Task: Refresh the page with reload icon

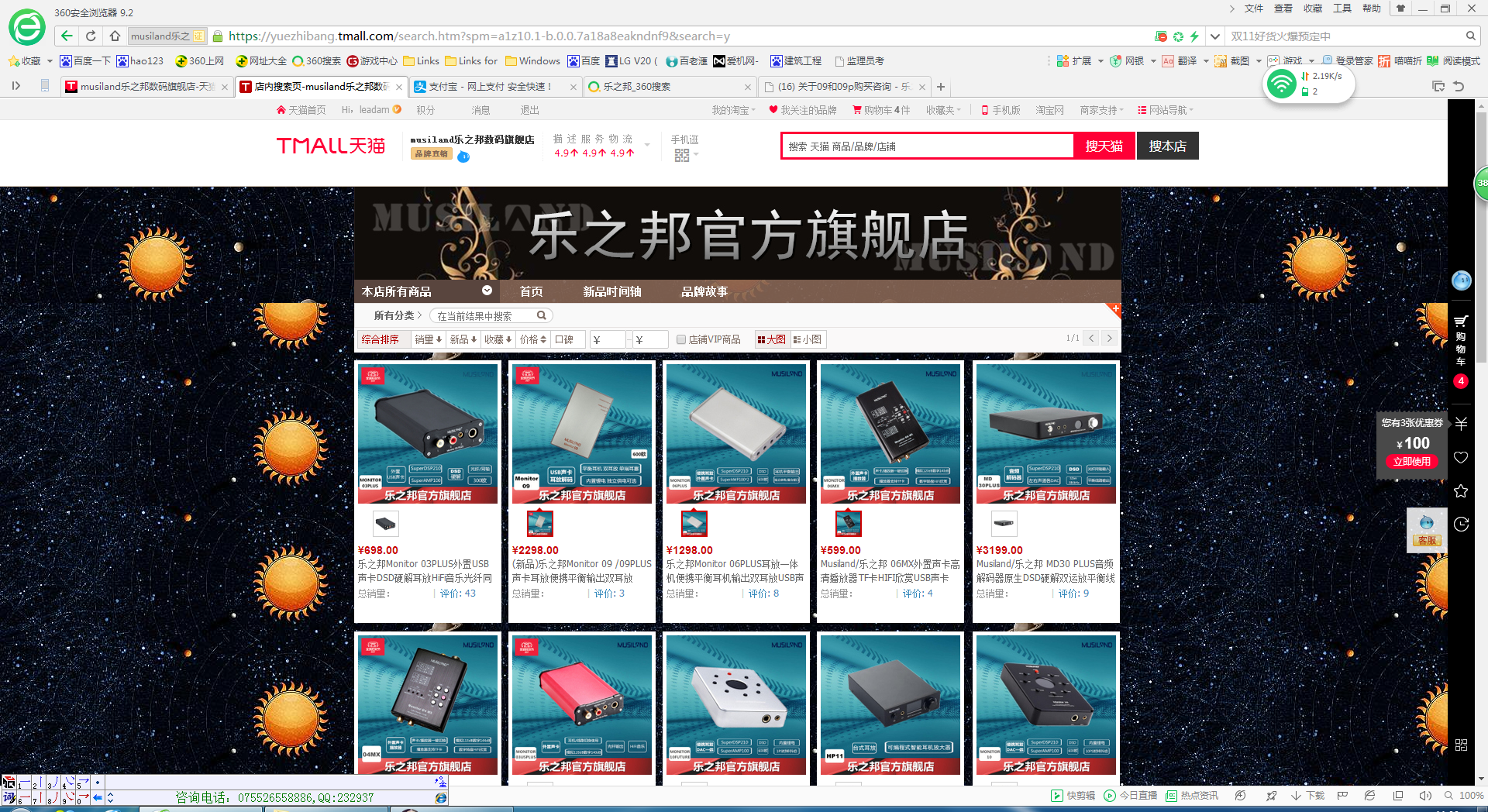Action: pos(91,36)
